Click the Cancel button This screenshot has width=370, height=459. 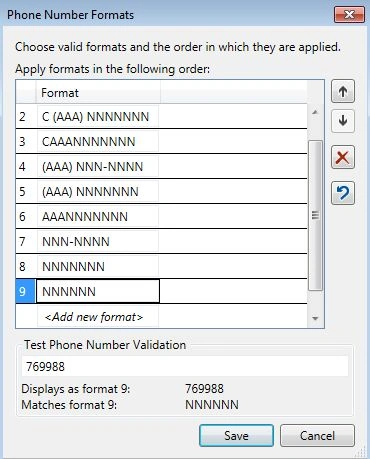pos(317,435)
